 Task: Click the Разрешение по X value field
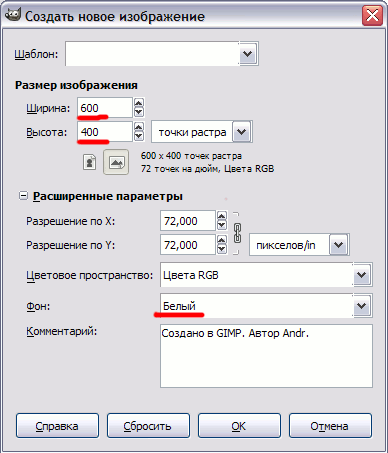click(188, 221)
